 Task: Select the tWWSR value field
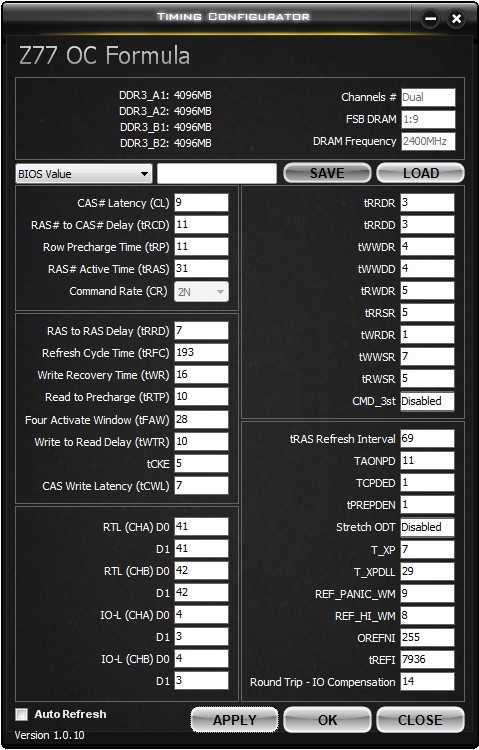point(427,356)
